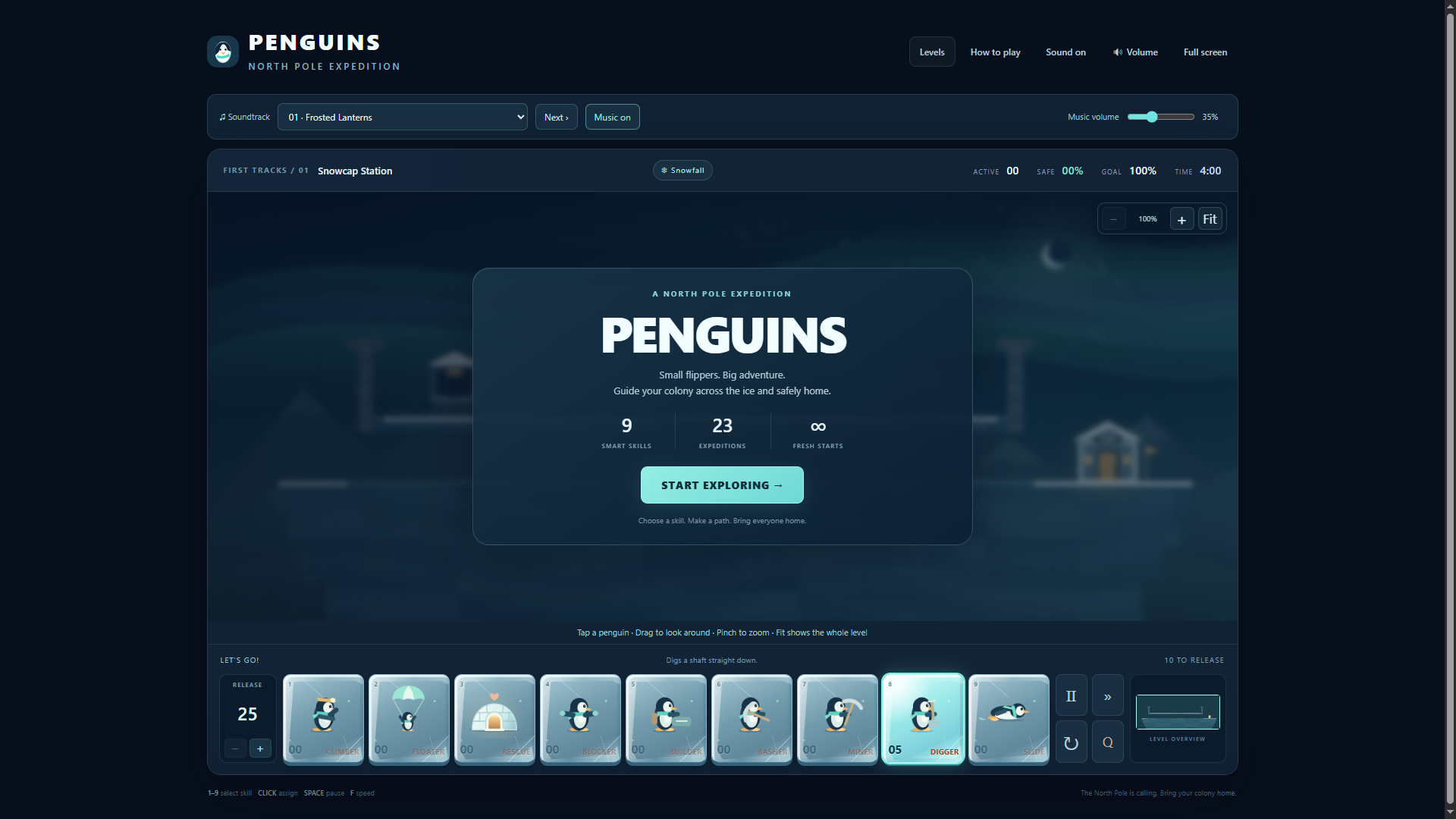Toggle Music on button
Image resolution: width=1456 pixels, height=819 pixels.
coord(612,117)
